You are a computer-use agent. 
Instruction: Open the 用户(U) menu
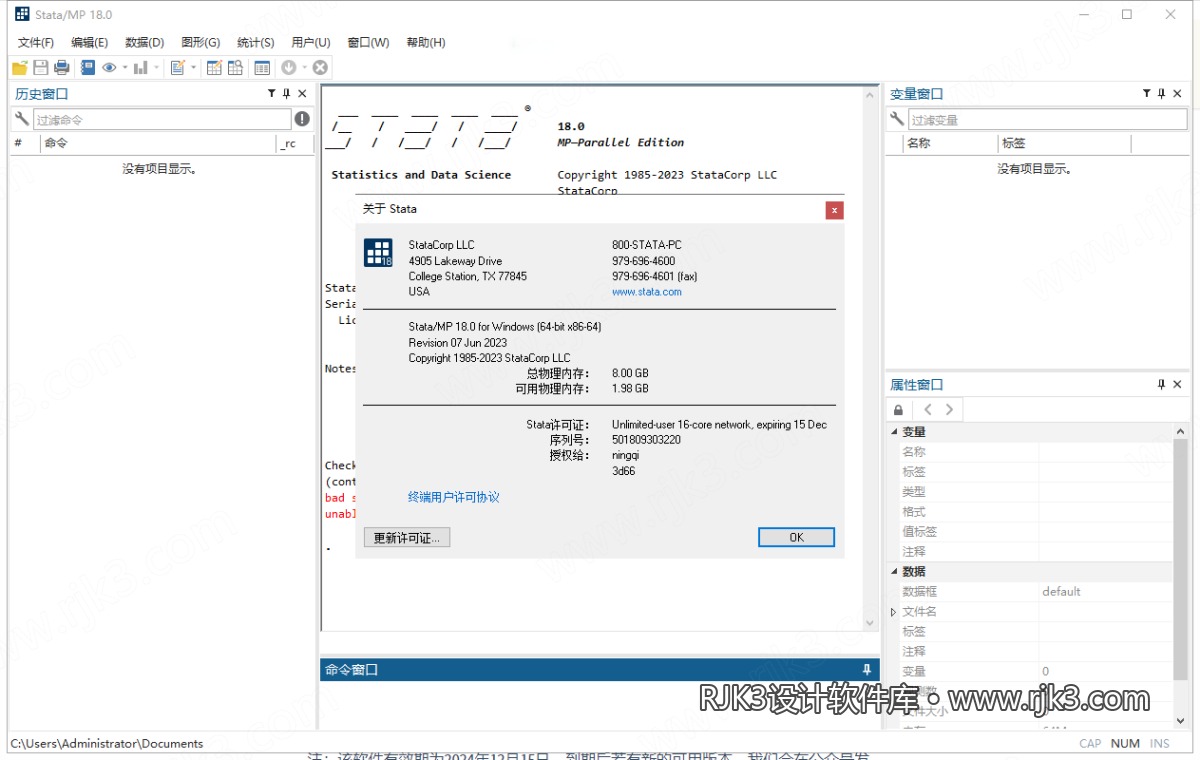310,42
